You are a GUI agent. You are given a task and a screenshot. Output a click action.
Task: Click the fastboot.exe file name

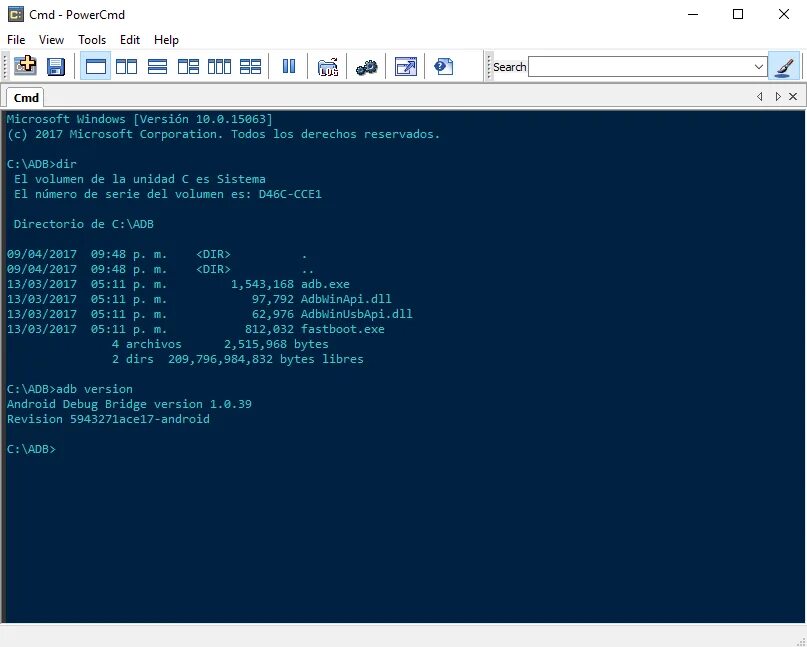tap(343, 329)
